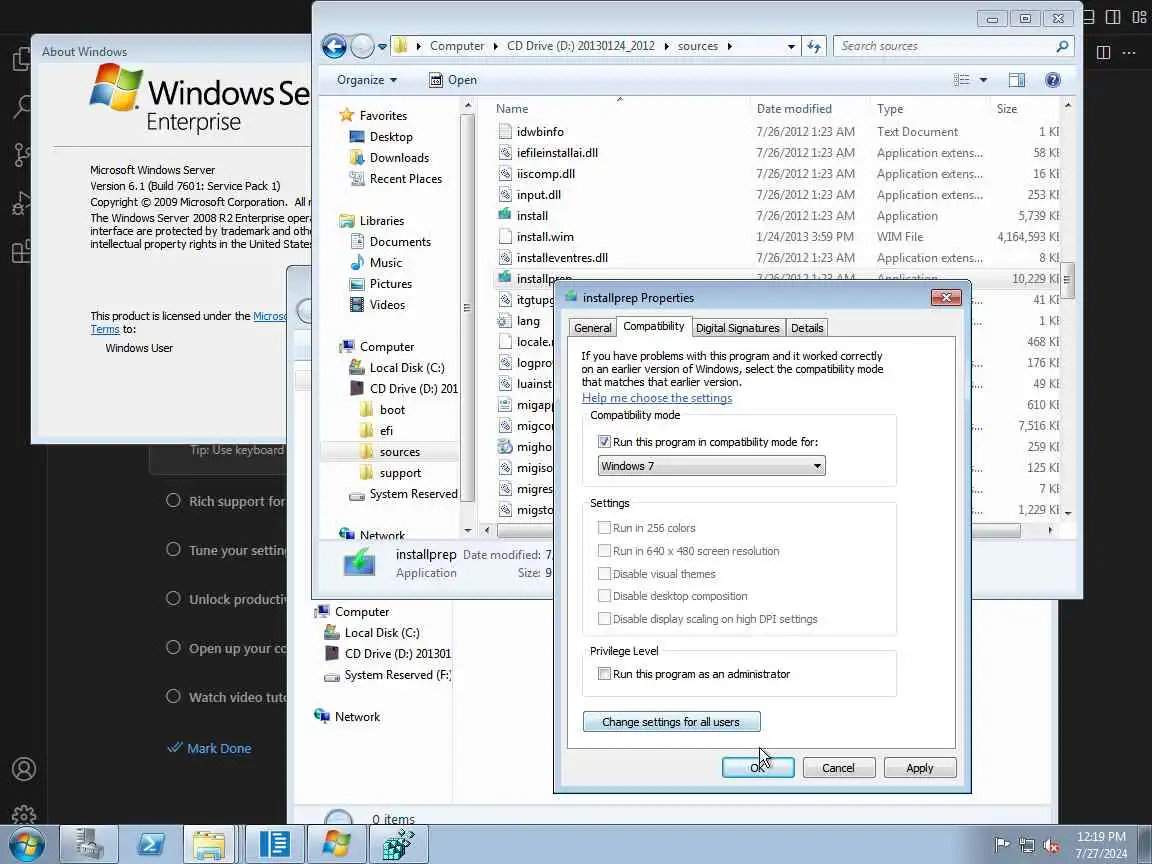Open the VS Code more actions ellipsis
This screenshot has width=1152, height=864.
(x=1129, y=52)
